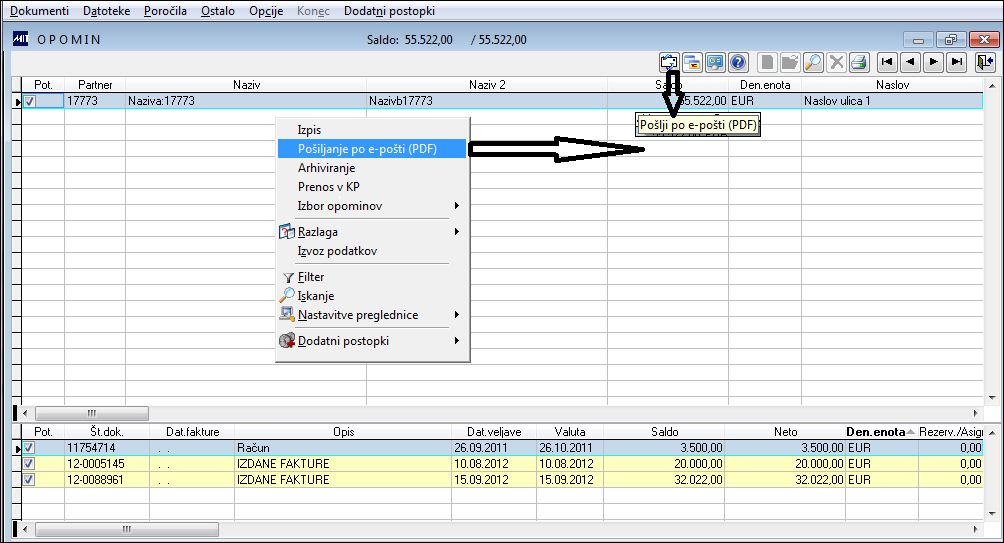This screenshot has height=543, width=1004.
Task: Open the help question mark icon
Action: point(738,62)
